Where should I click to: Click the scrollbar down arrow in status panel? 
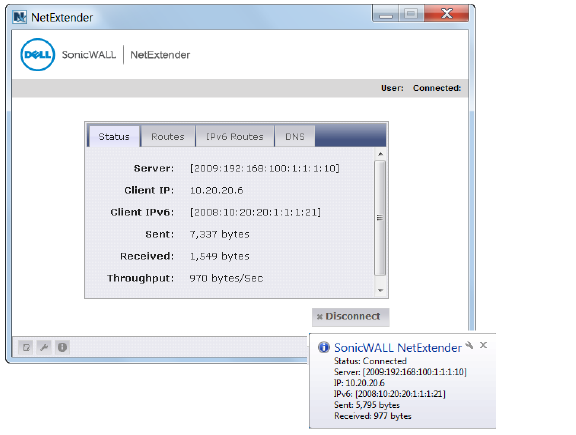[x=381, y=291]
